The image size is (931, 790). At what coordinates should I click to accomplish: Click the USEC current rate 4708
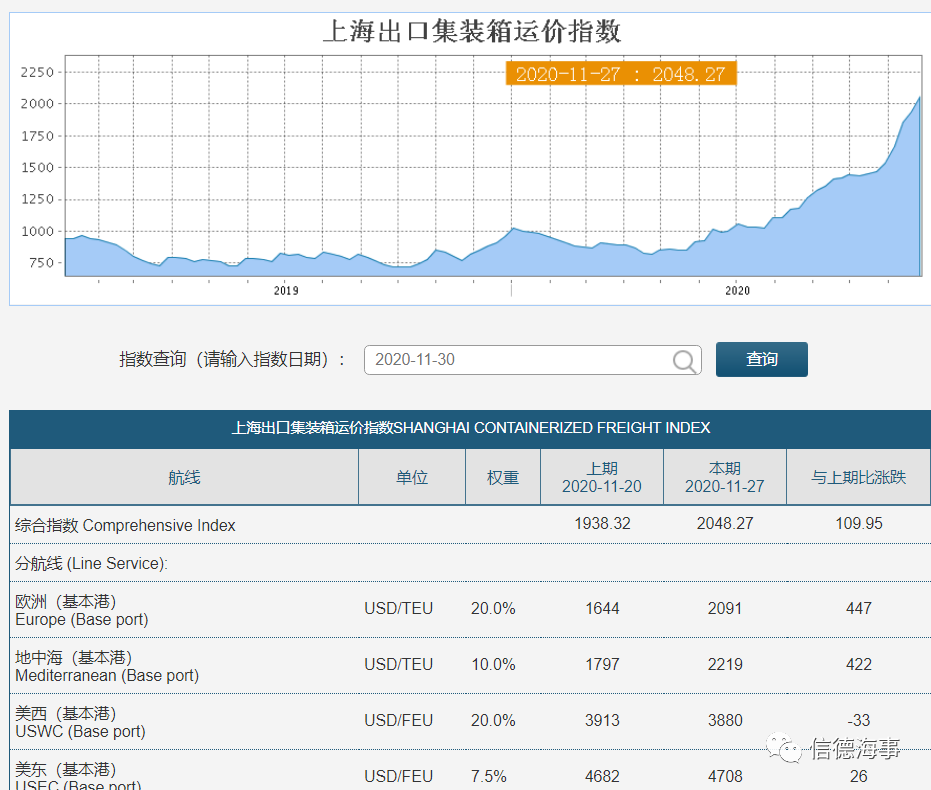[725, 776]
